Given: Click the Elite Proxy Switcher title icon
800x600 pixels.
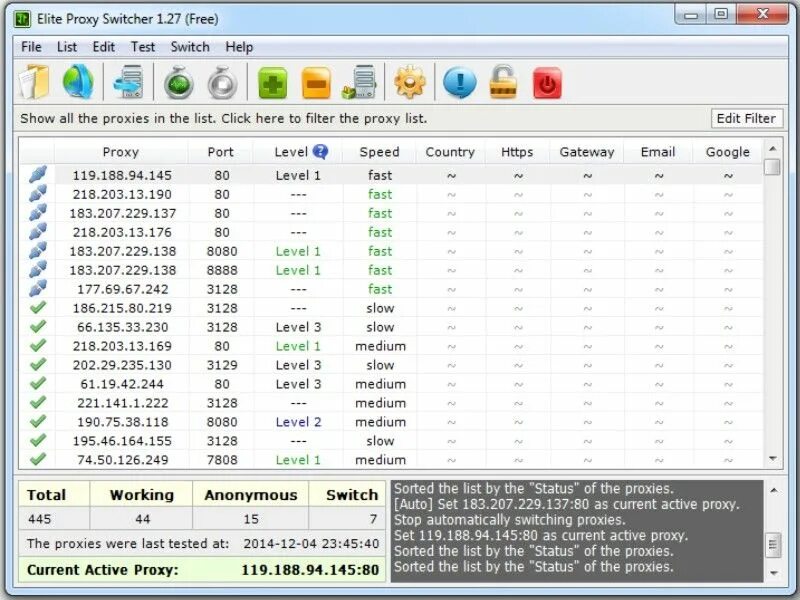Looking at the screenshot, I should 22,19.
